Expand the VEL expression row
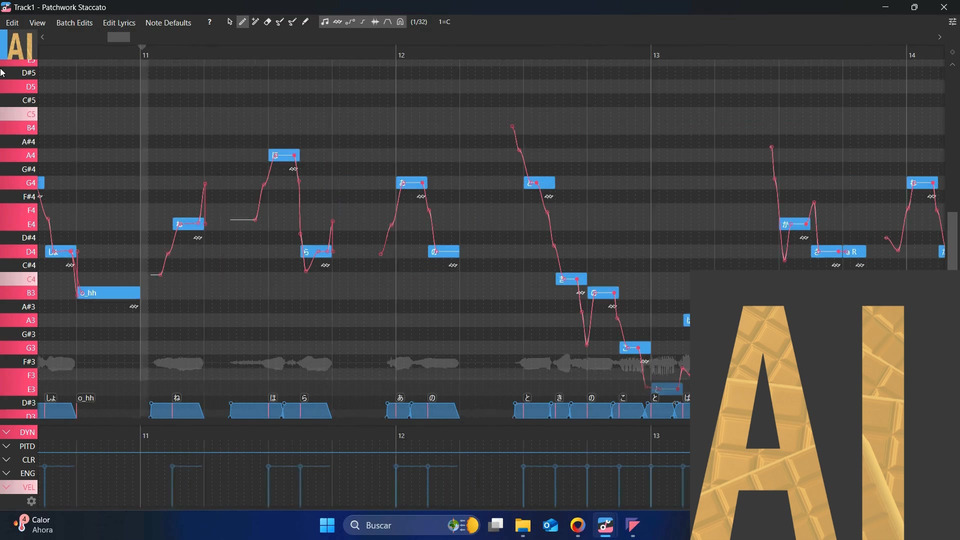The width and height of the screenshot is (960, 540). (7, 487)
